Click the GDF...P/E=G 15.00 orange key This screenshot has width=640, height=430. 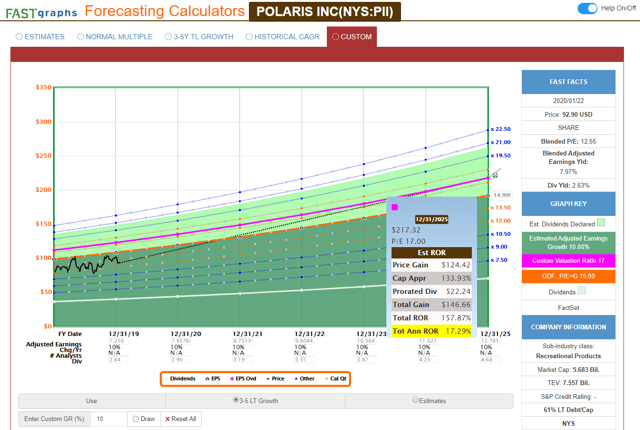tap(568, 276)
